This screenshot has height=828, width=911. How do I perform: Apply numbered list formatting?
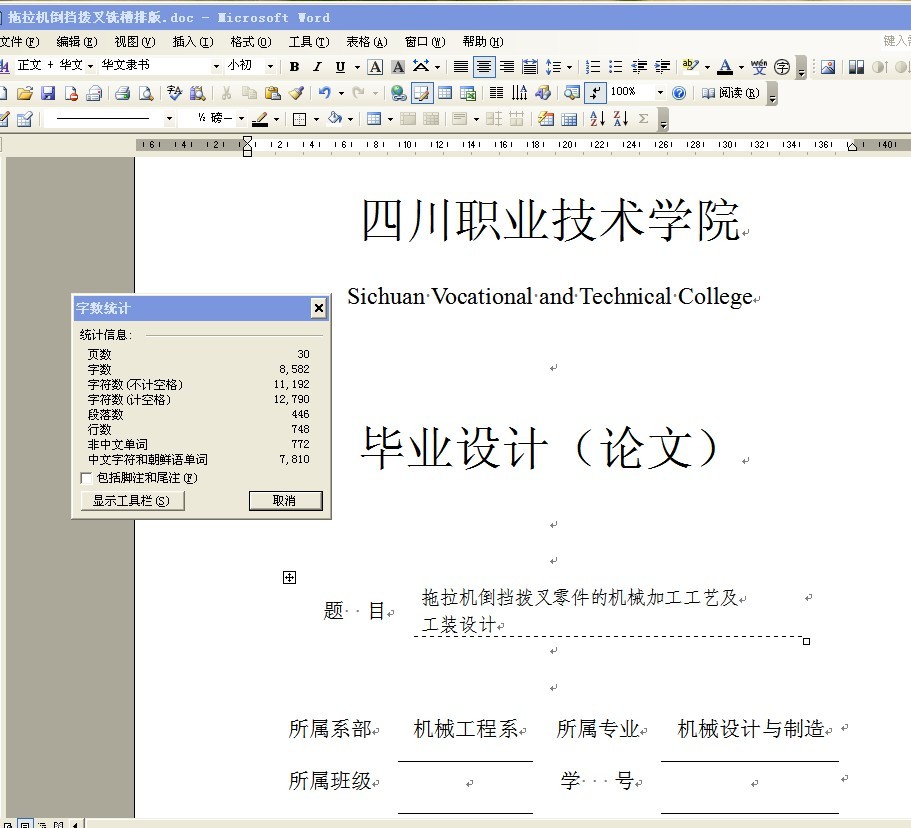click(x=592, y=67)
